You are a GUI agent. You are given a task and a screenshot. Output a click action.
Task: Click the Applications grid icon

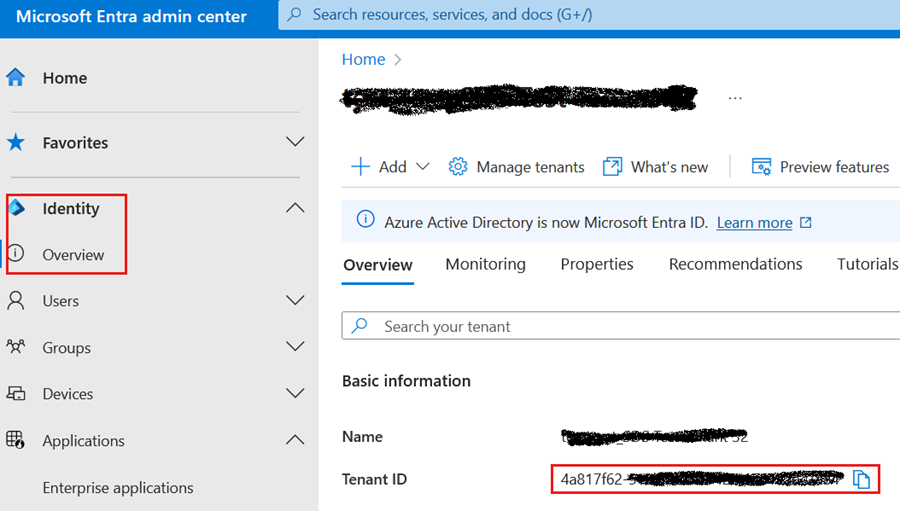15,440
